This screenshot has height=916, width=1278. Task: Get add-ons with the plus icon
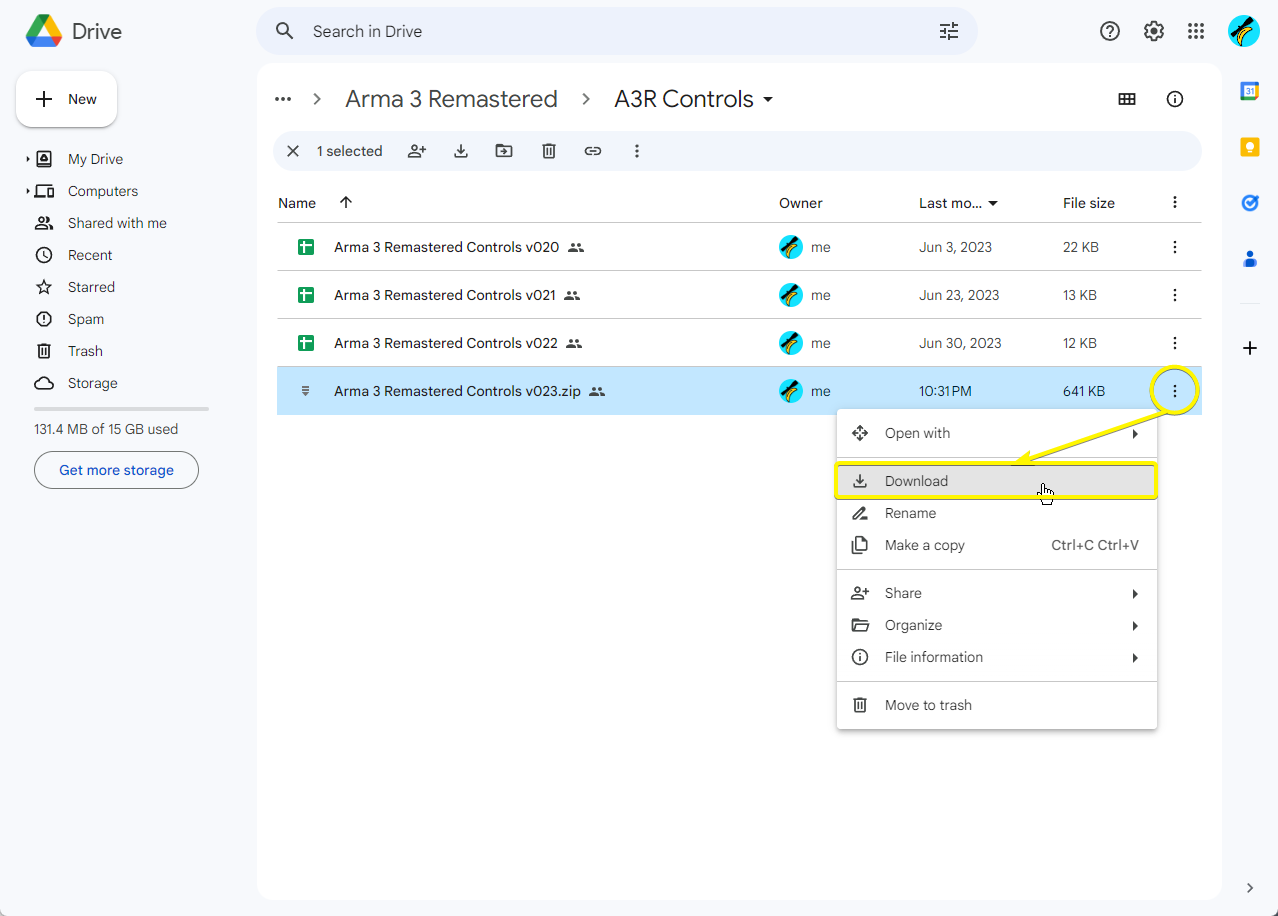coord(1250,348)
